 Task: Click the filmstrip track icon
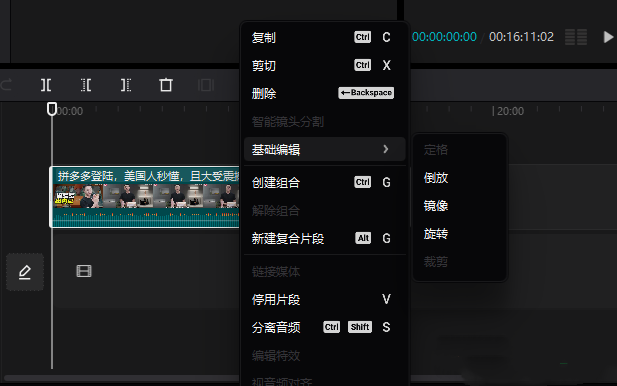tap(84, 271)
